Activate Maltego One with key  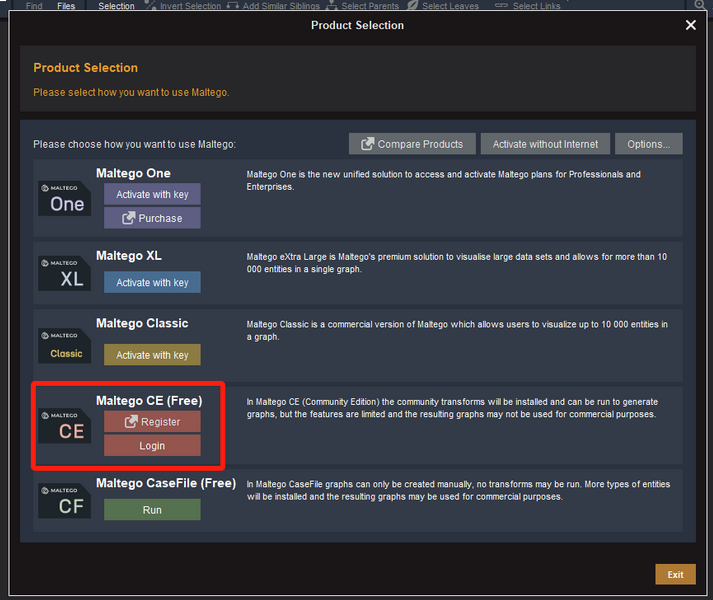click(x=152, y=194)
